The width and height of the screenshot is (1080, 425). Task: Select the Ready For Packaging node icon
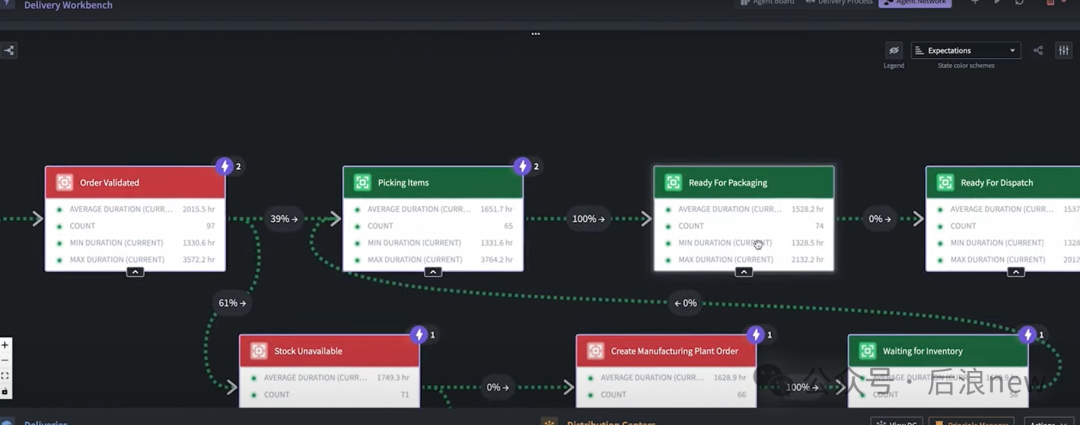(673, 183)
